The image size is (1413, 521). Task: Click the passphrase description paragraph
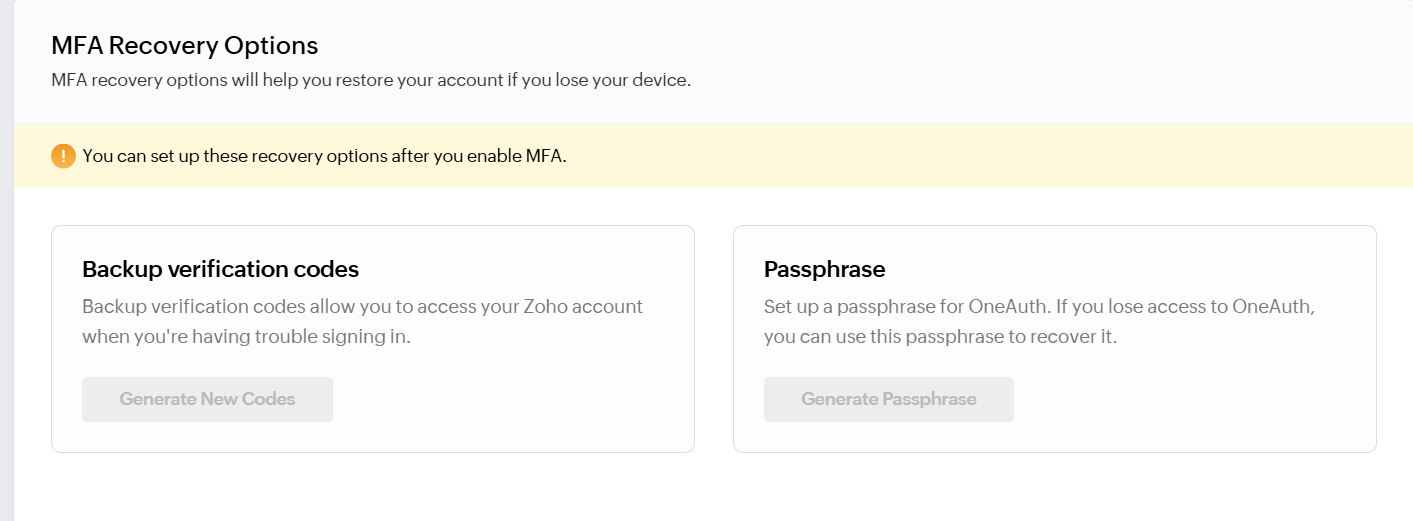pos(1039,321)
